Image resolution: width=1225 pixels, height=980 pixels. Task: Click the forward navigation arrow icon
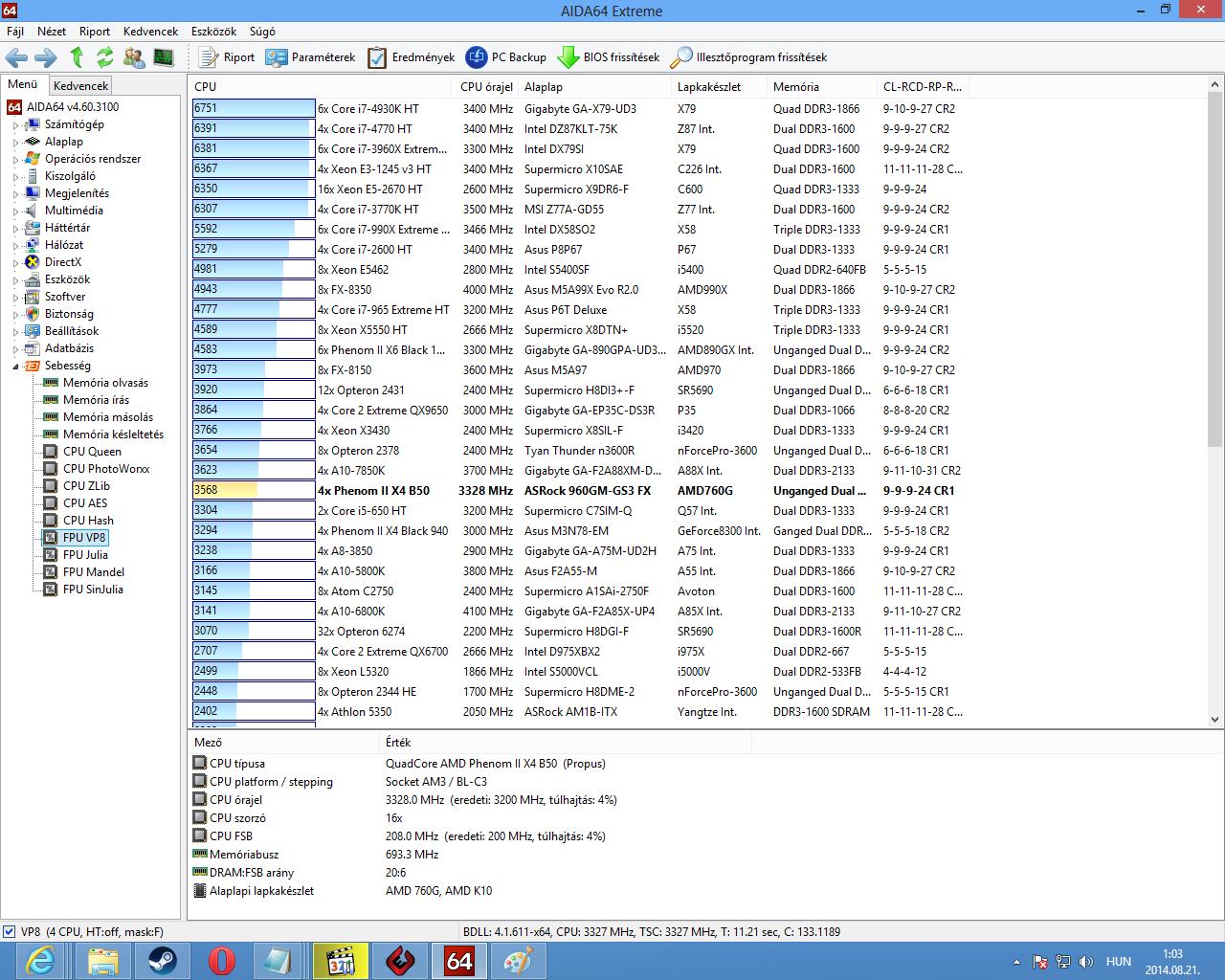pyautogui.click(x=46, y=57)
